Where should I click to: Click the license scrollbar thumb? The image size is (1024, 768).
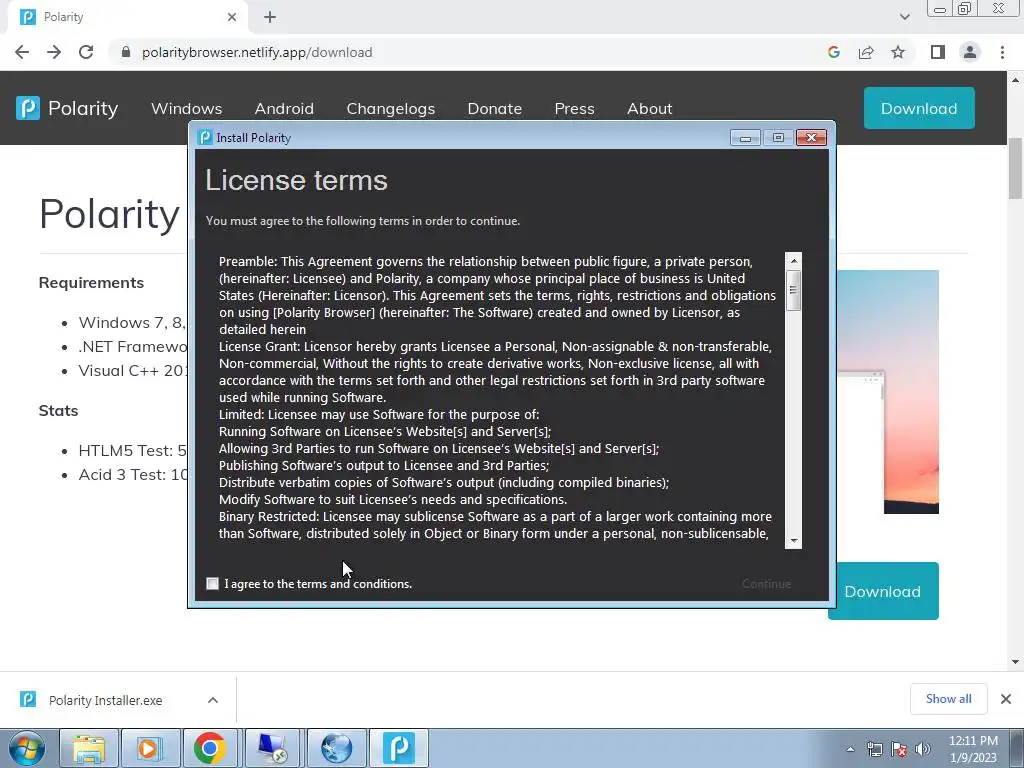click(x=793, y=289)
